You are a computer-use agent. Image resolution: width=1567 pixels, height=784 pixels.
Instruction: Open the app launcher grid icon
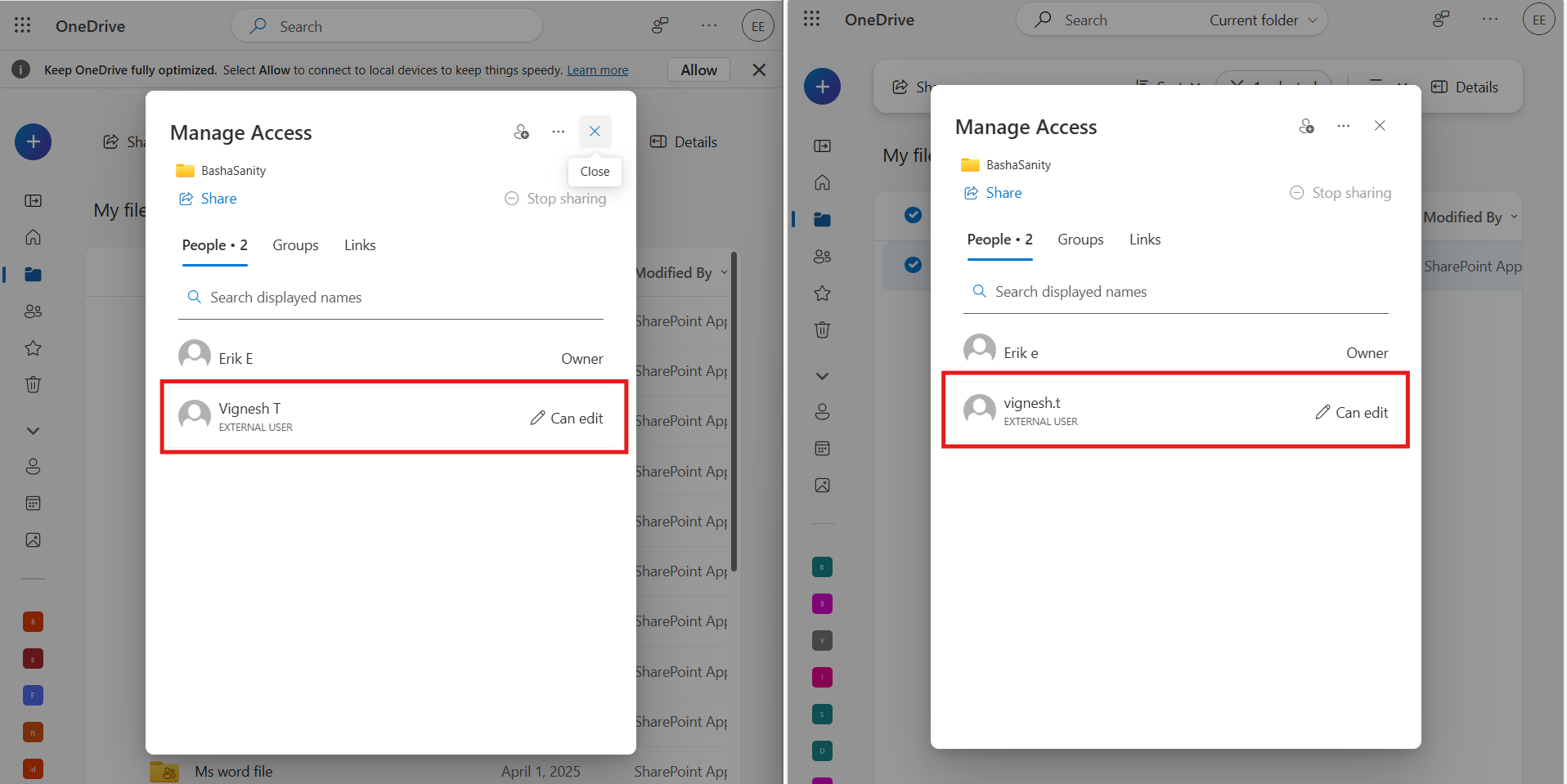click(22, 25)
